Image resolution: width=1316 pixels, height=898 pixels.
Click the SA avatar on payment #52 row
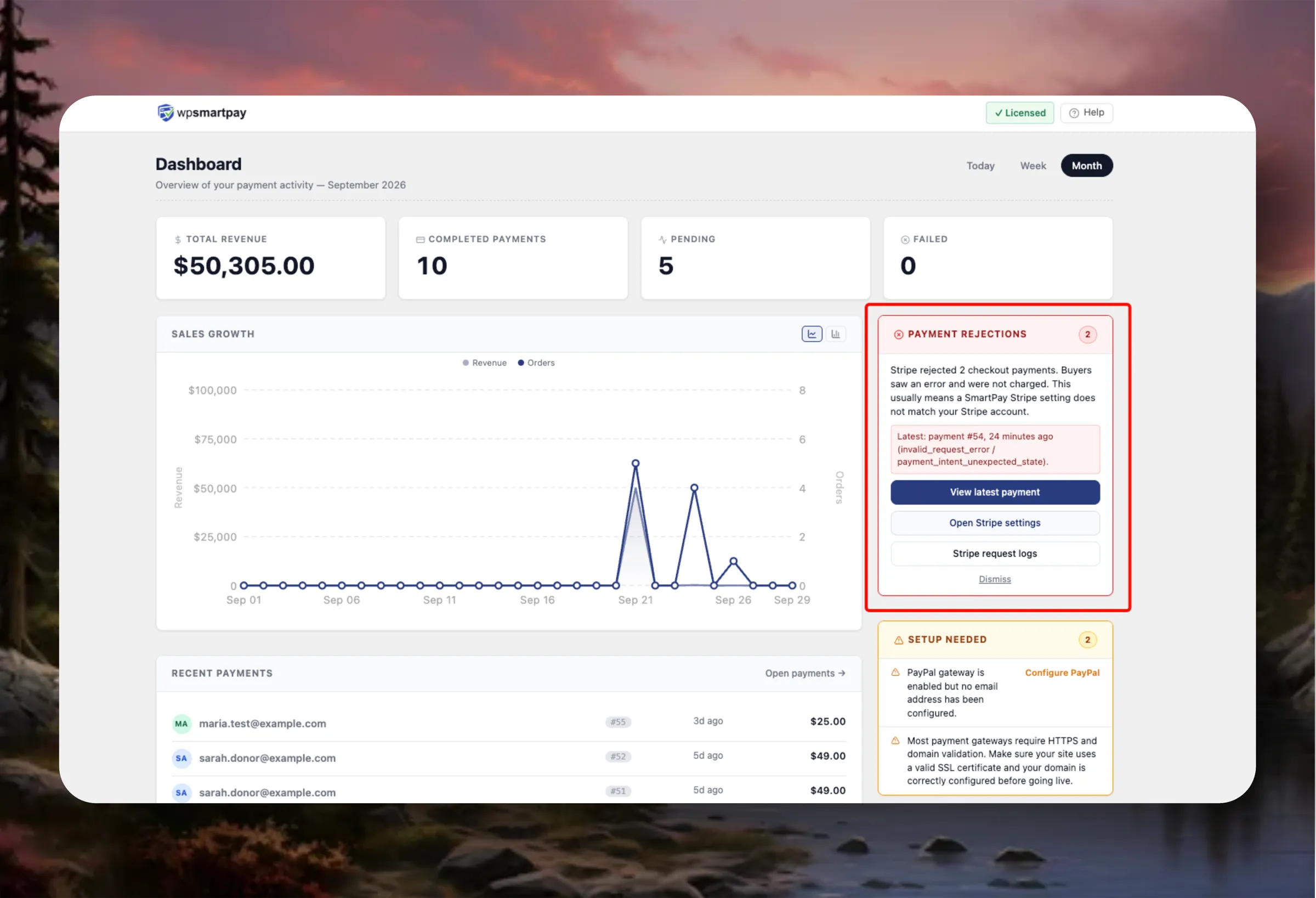click(181, 758)
